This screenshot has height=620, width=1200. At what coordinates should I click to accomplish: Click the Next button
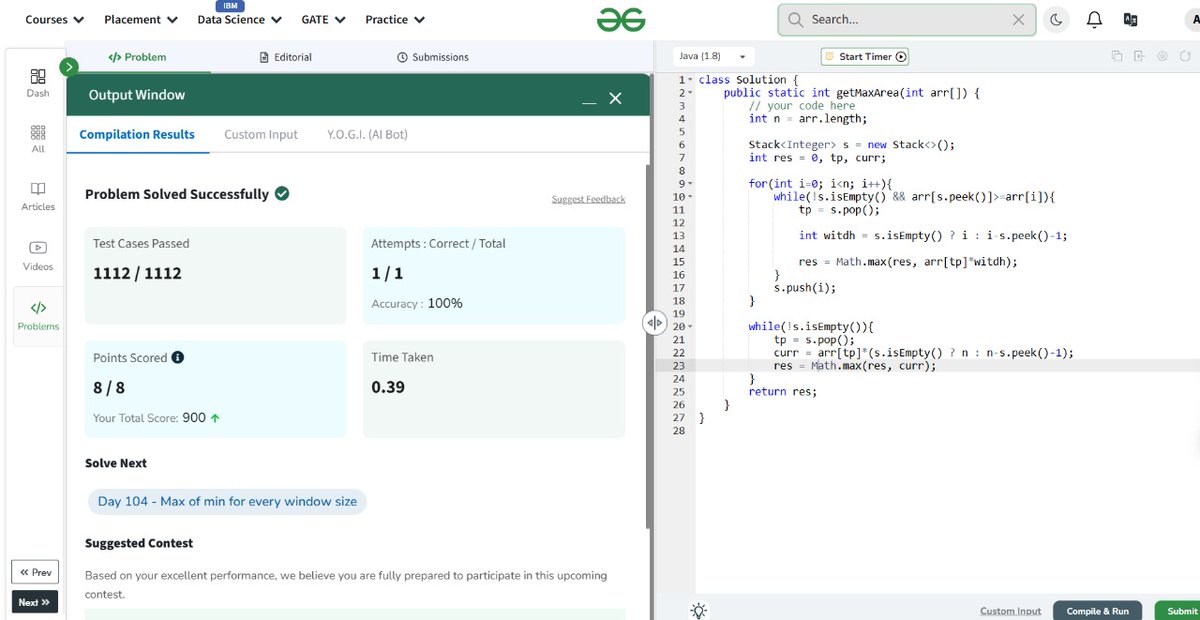[35, 602]
